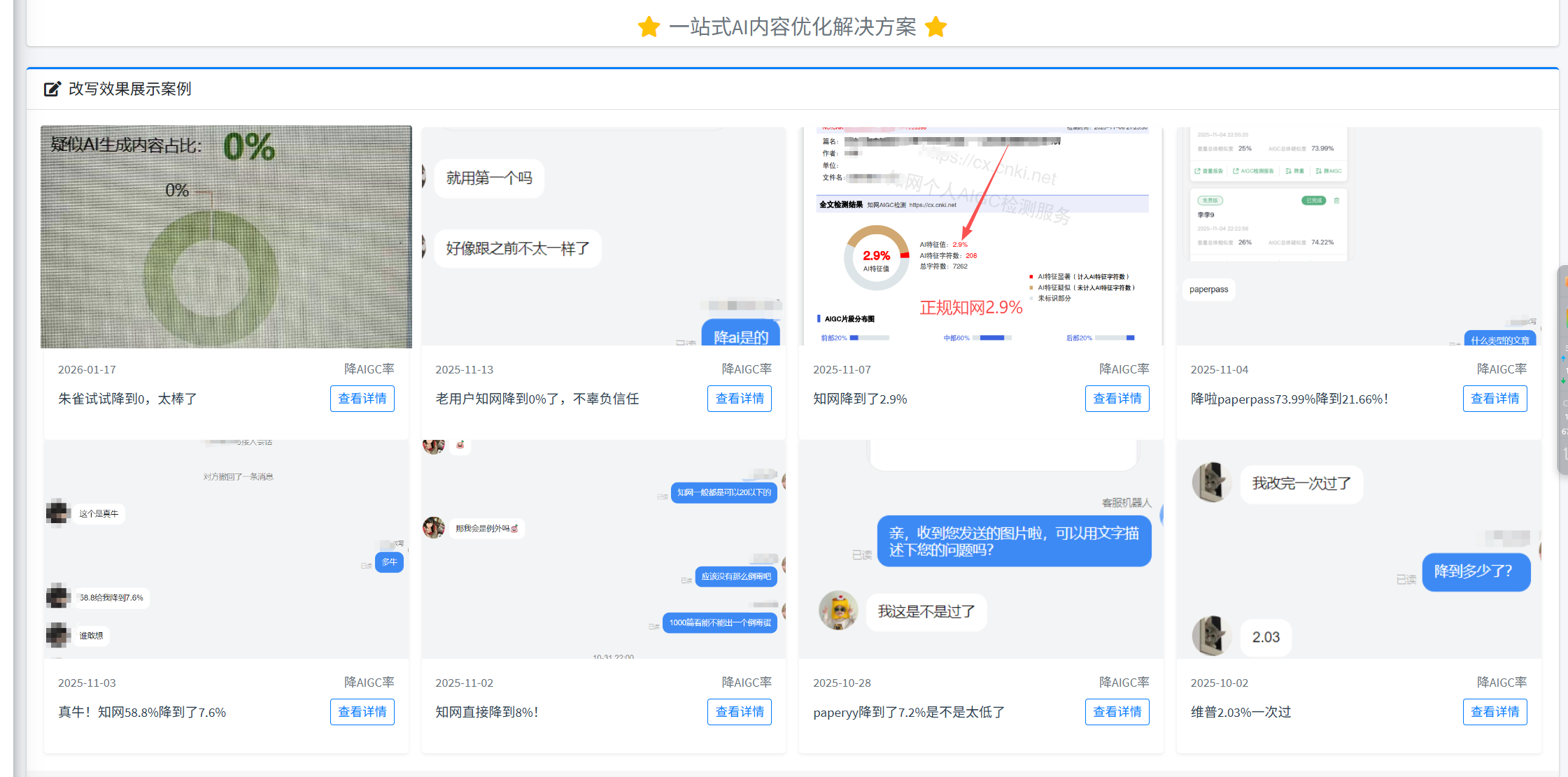Click the green down-arrow icon on right floating panel

1562,381
